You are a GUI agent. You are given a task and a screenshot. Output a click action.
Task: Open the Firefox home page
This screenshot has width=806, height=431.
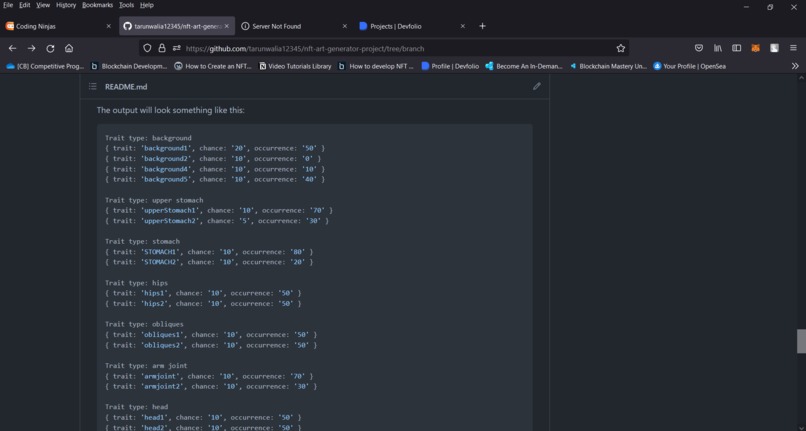pyautogui.click(x=69, y=48)
